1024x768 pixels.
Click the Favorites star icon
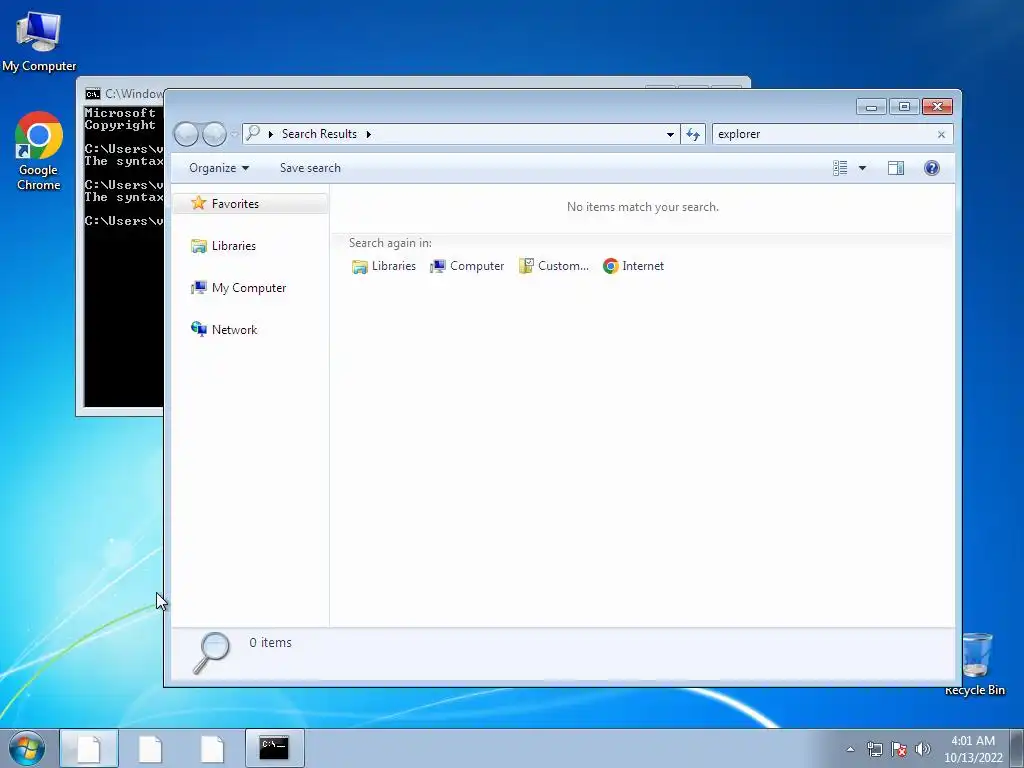coord(199,203)
